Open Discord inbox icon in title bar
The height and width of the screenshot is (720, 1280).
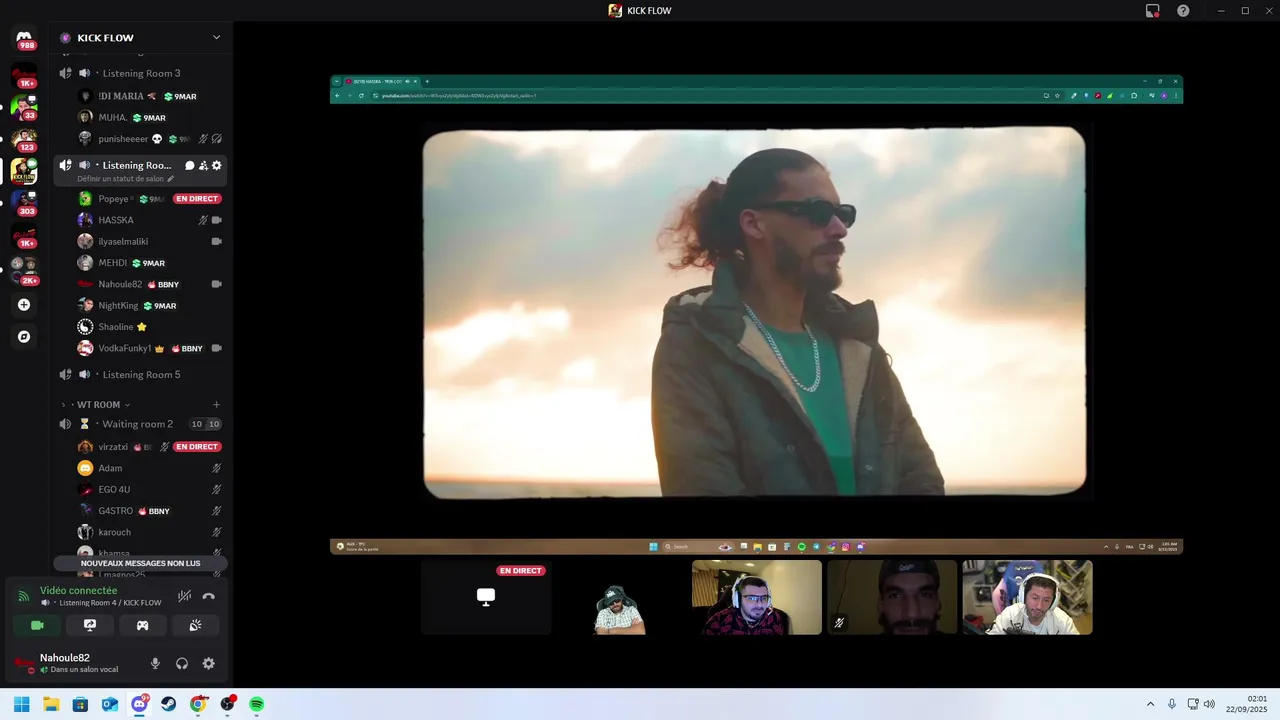pyautogui.click(x=1152, y=11)
